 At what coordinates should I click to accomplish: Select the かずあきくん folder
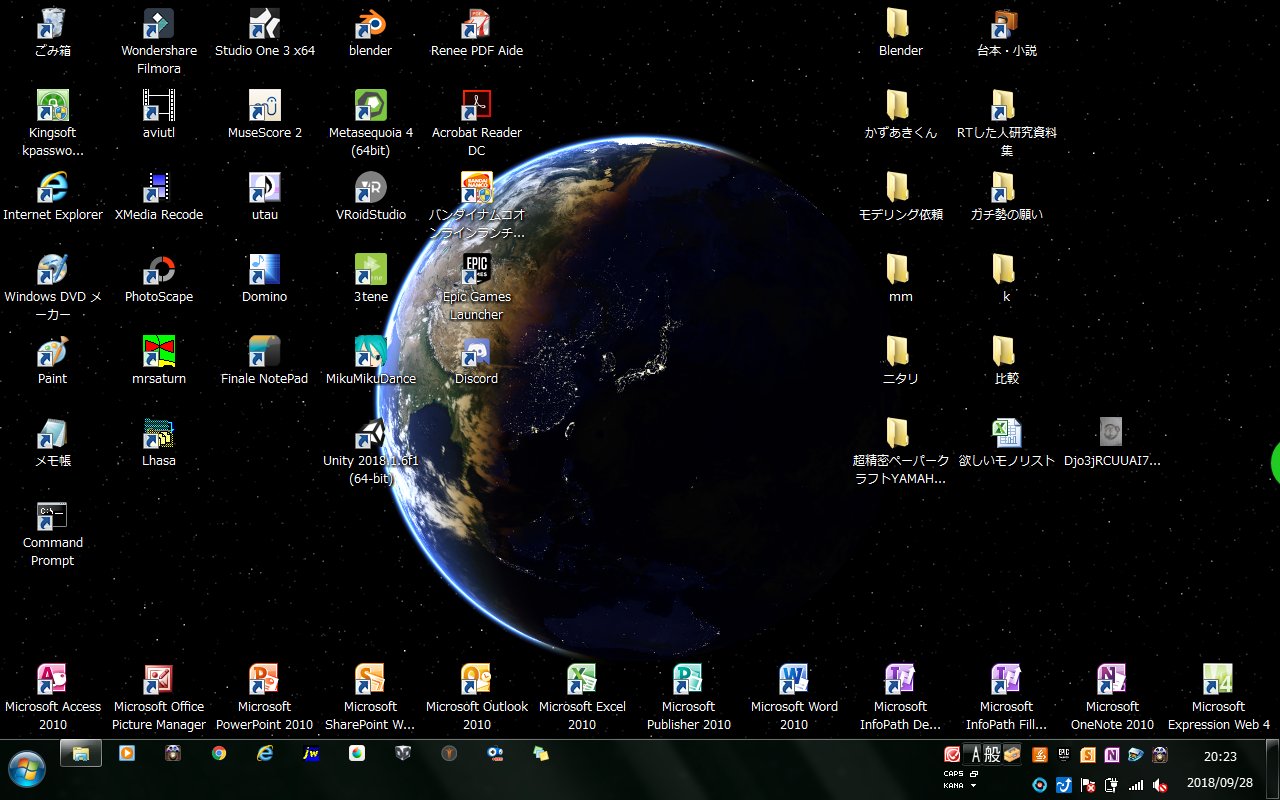point(900,114)
